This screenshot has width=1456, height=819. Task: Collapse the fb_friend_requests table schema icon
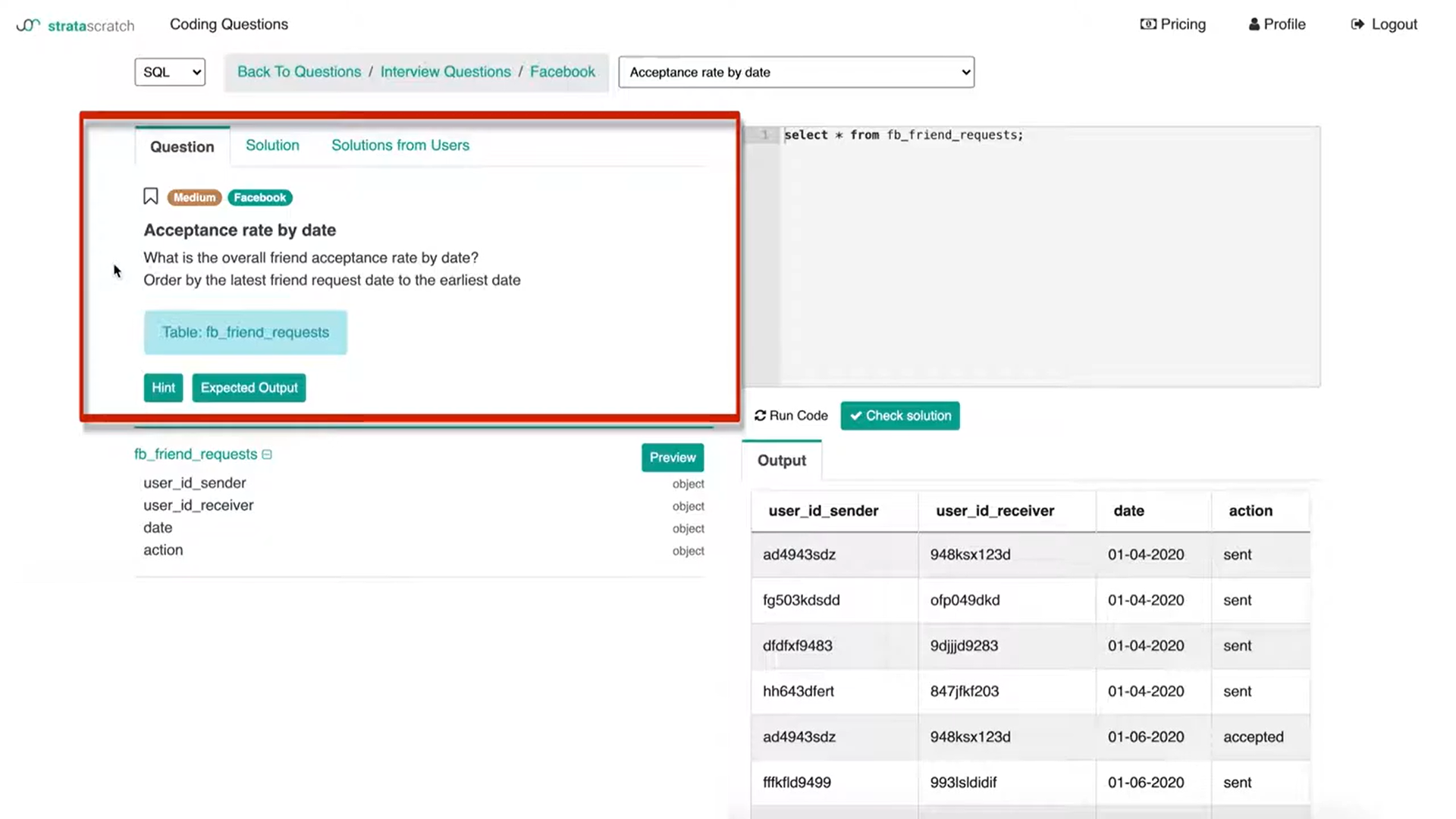click(x=267, y=454)
